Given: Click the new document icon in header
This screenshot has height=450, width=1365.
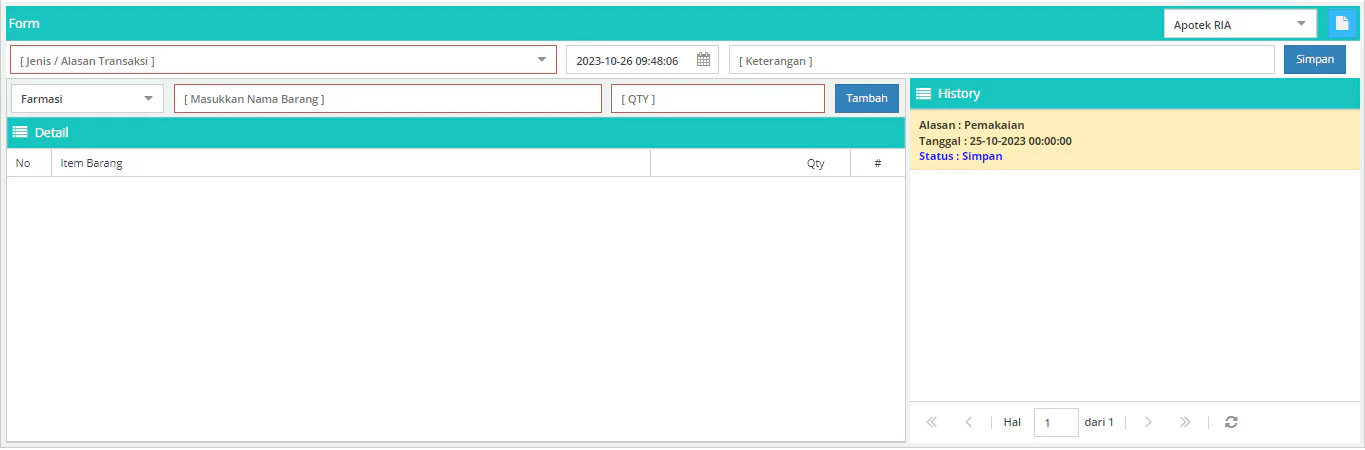Looking at the screenshot, I should (x=1341, y=24).
